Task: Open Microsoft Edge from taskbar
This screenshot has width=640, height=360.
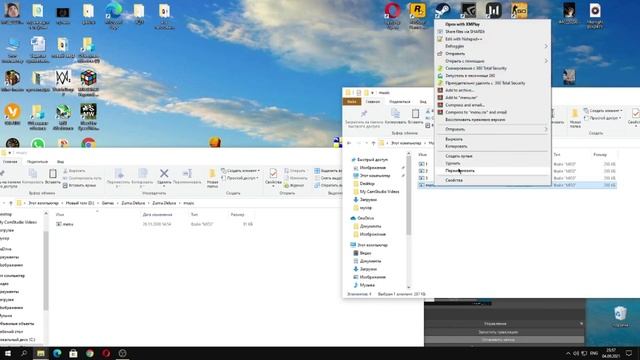Action: pyautogui.click(x=57, y=353)
